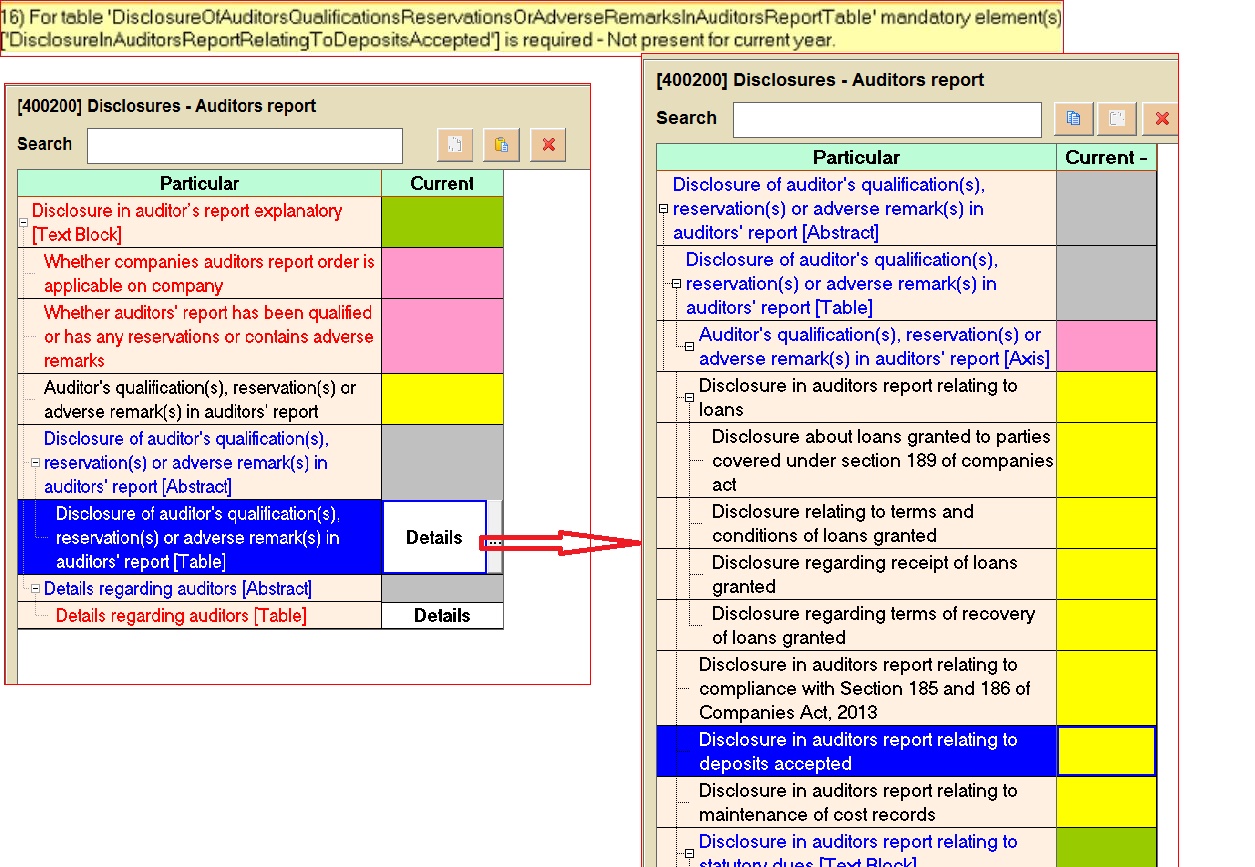
Task: Click the ellipsis button beside the highlighted Details cell
Action: 494,538
